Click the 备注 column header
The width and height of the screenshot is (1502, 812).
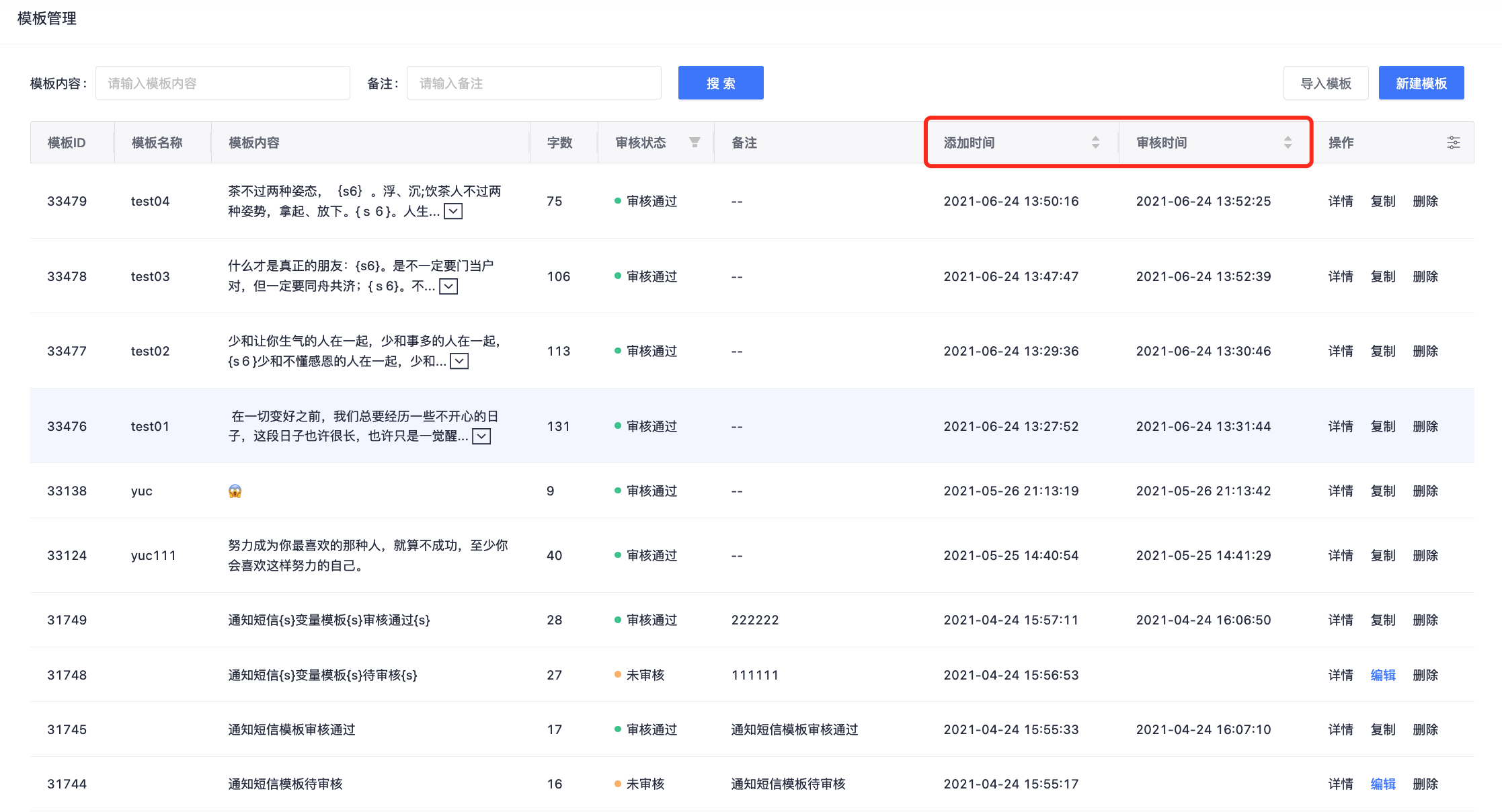744,143
